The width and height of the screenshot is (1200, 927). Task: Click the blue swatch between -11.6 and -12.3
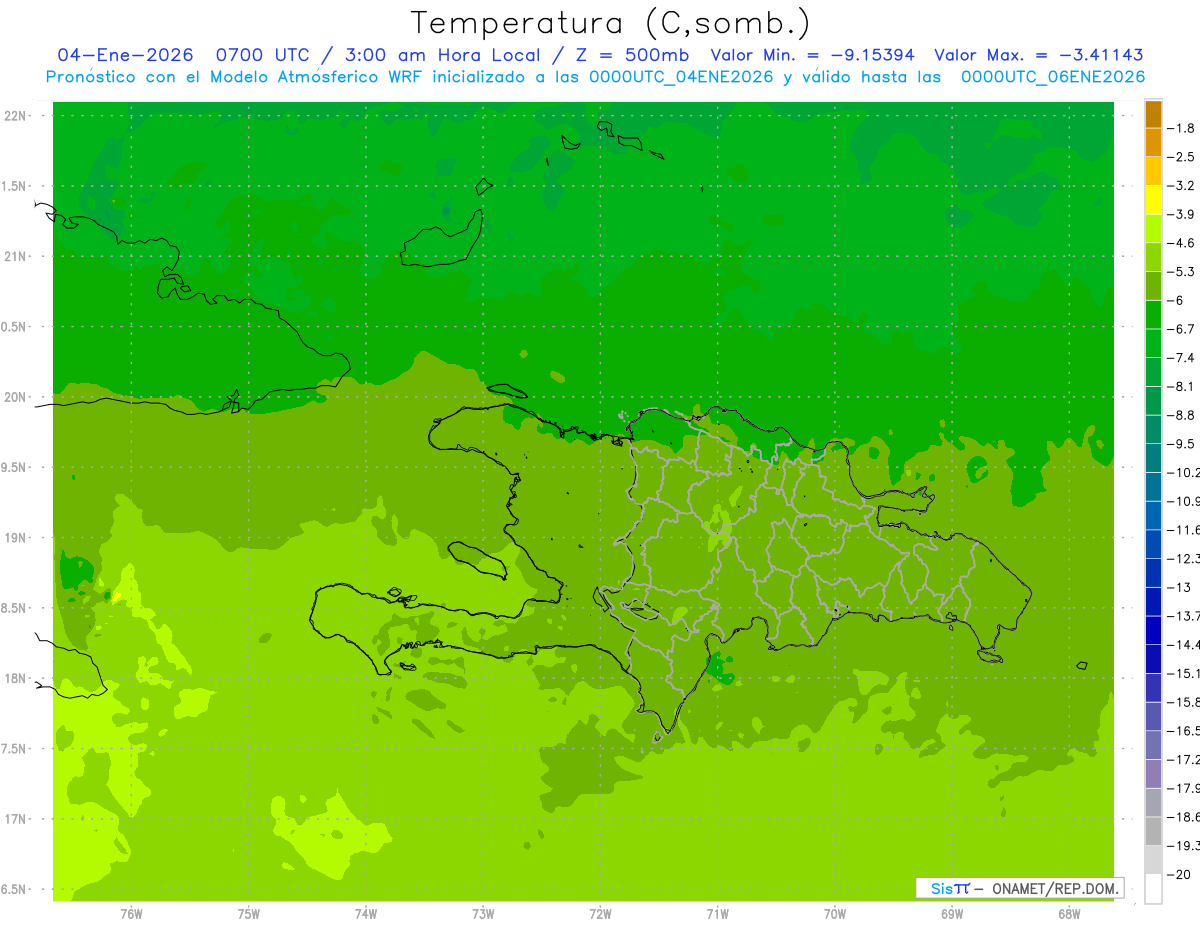pos(1153,544)
